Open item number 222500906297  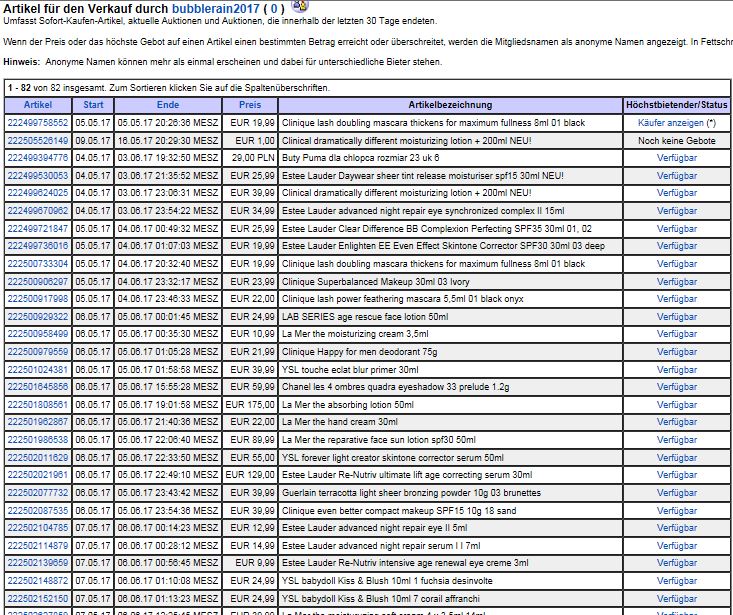(x=38, y=281)
